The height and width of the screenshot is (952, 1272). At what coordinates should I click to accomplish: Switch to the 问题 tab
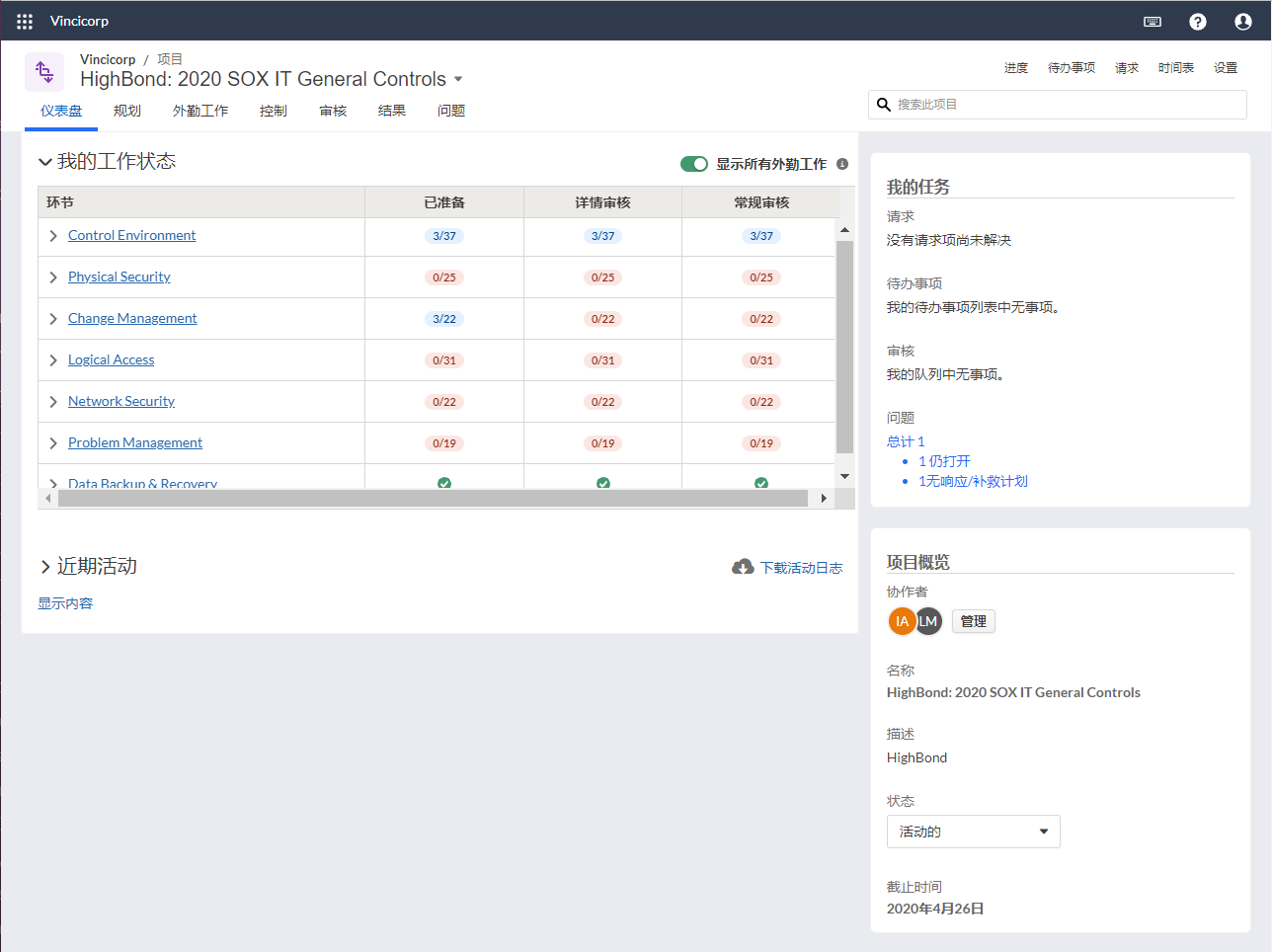coord(451,111)
